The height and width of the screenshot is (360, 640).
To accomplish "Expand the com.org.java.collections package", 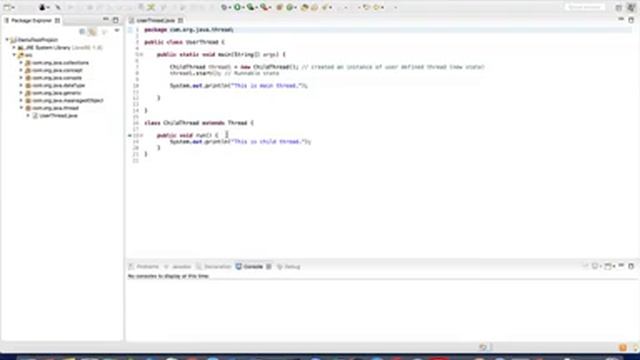I will pyautogui.click(x=21, y=62).
